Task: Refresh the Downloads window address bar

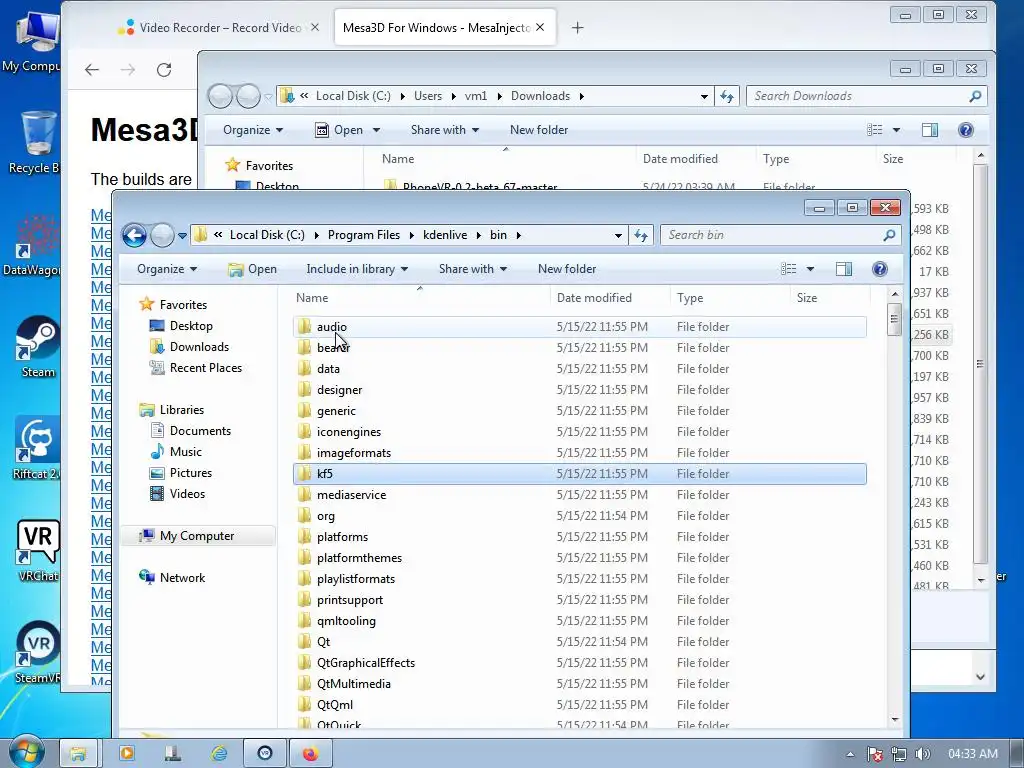Action: click(727, 97)
